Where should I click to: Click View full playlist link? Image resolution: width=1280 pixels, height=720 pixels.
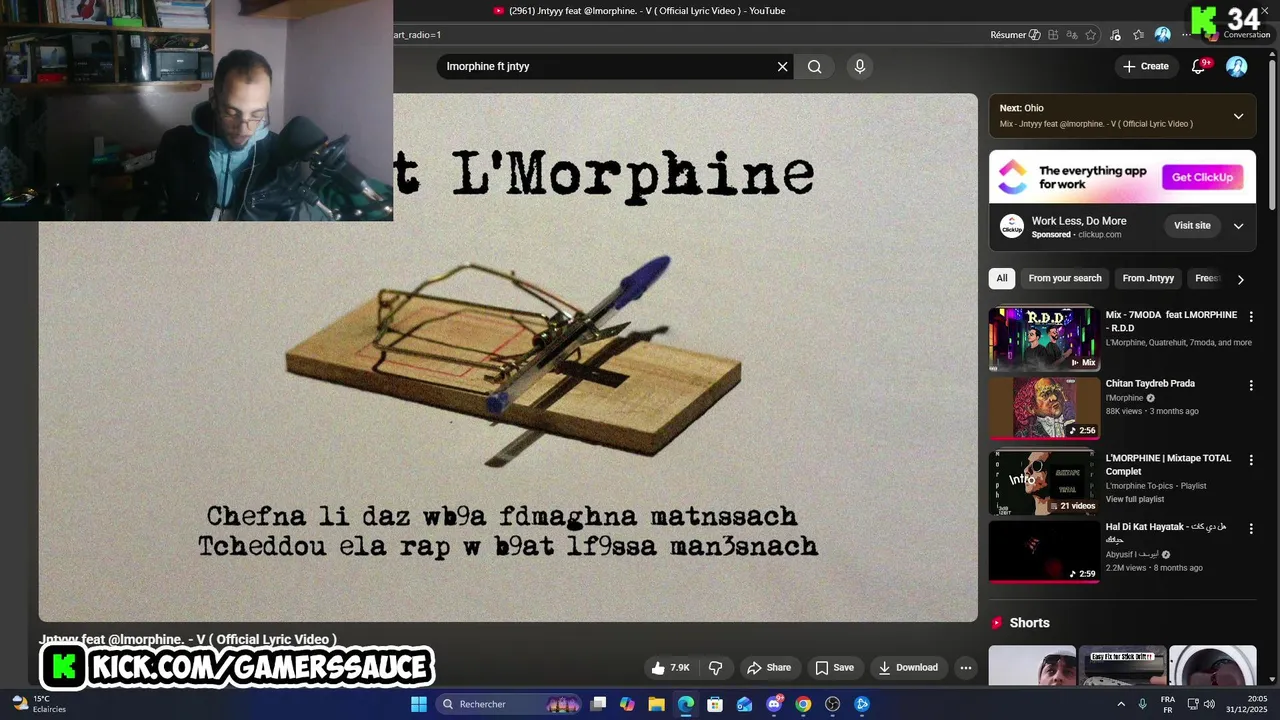tap(1135, 499)
